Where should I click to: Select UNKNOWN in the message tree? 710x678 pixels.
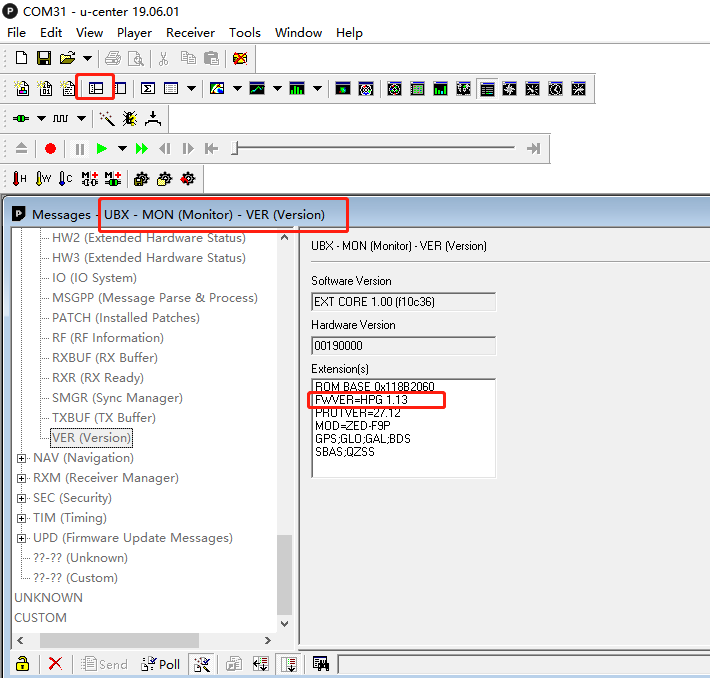(48, 598)
